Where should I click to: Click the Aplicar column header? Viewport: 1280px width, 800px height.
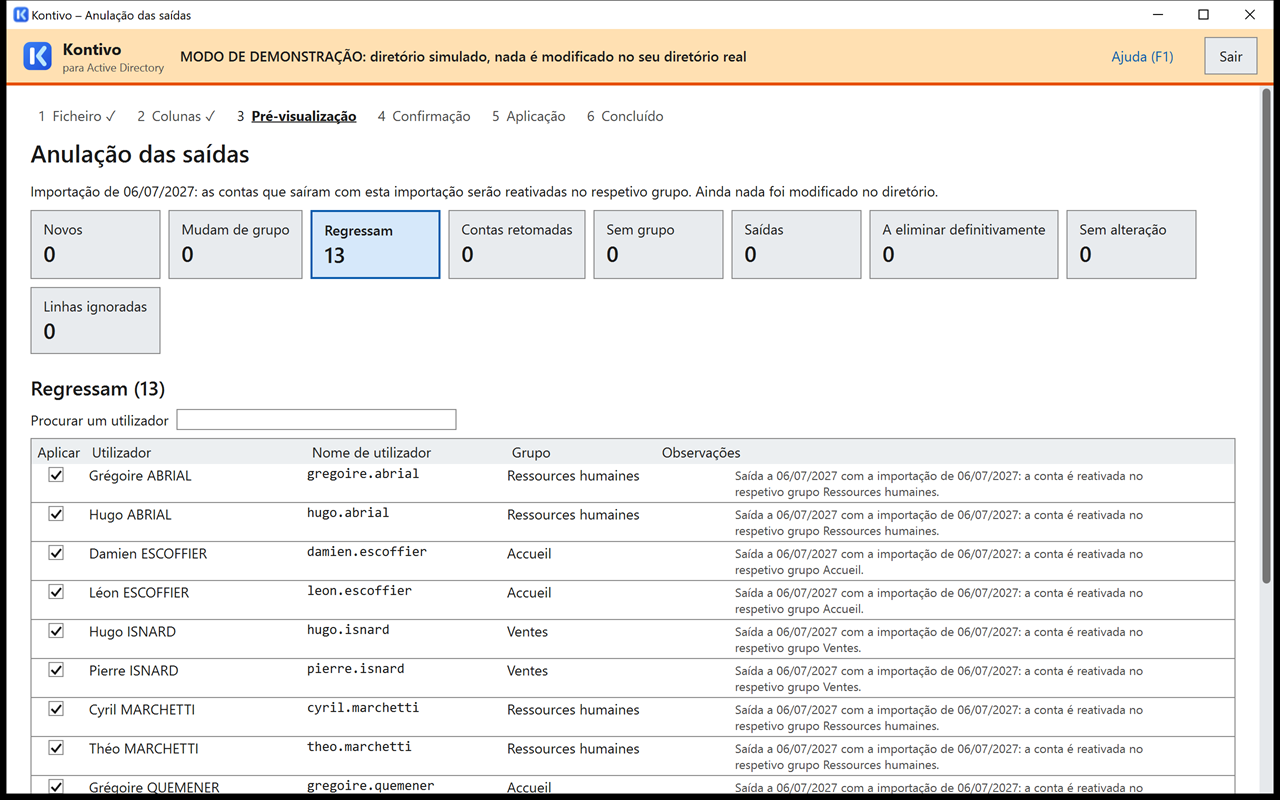59,453
